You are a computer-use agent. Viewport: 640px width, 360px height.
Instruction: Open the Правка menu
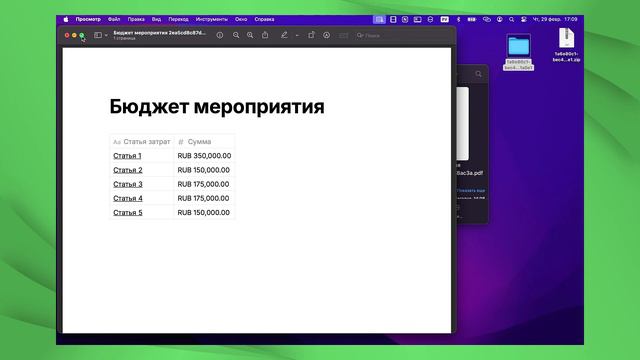(x=136, y=19)
